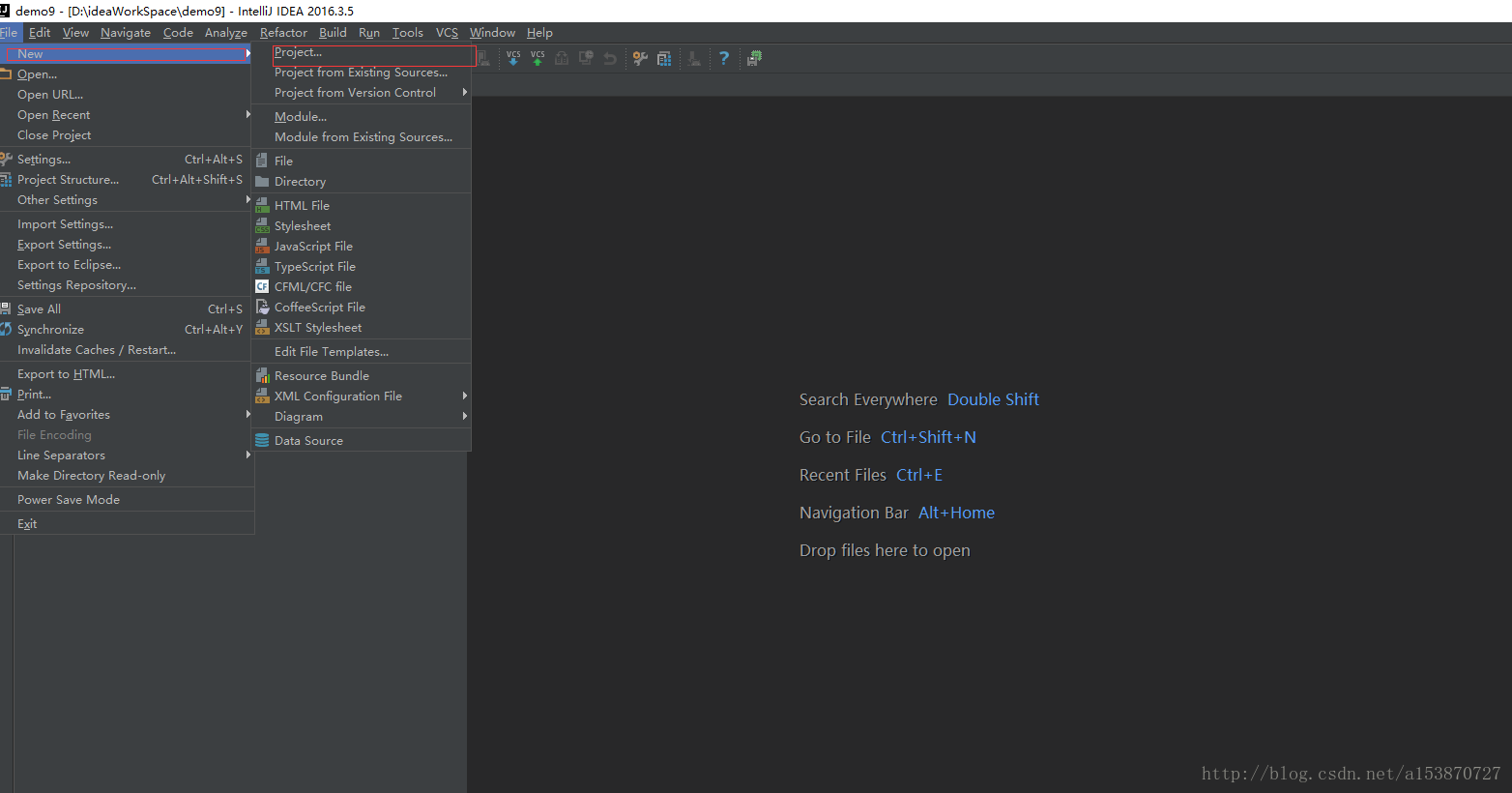This screenshot has height=793, width=1512.
Task: Expand the Diagram submenu arrow
Action: 465,416
